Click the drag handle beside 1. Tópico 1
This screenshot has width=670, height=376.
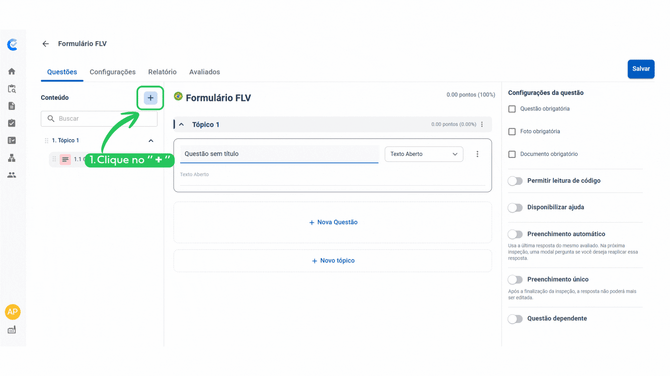tap(47, 141)
